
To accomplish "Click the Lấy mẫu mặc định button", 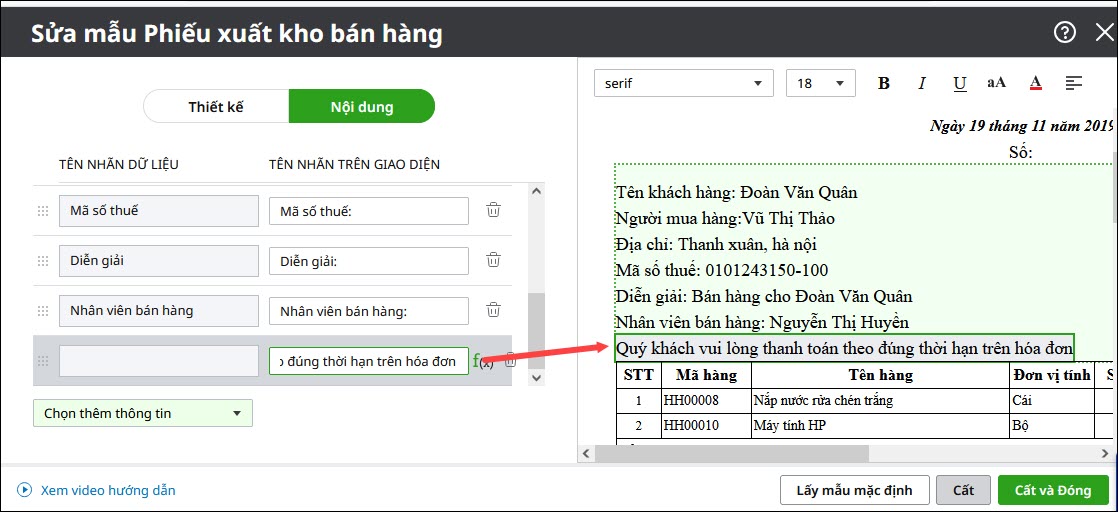I will (x=853, y=491).
